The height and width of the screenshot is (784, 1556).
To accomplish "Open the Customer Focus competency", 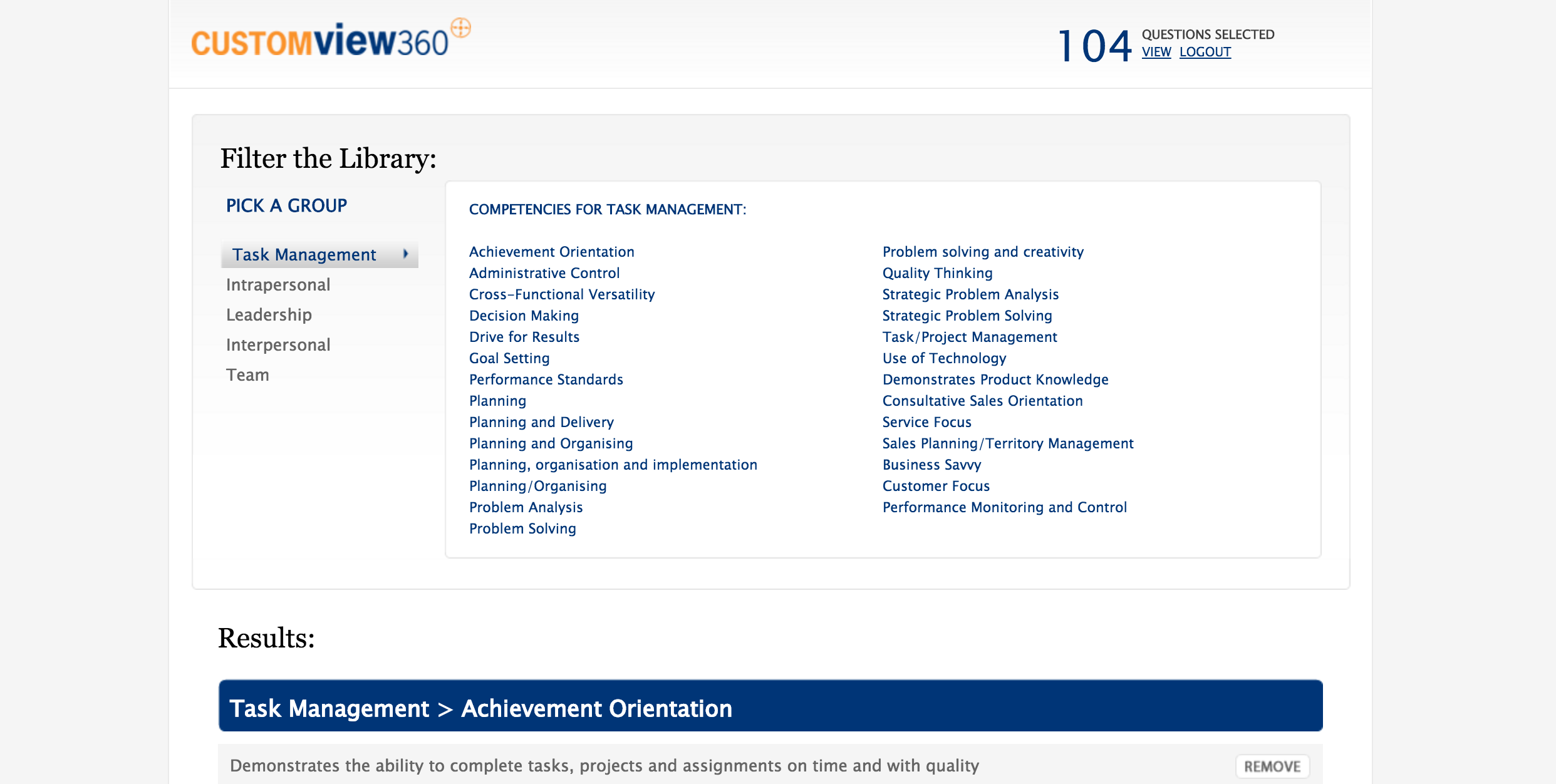I will pos(936,485).
